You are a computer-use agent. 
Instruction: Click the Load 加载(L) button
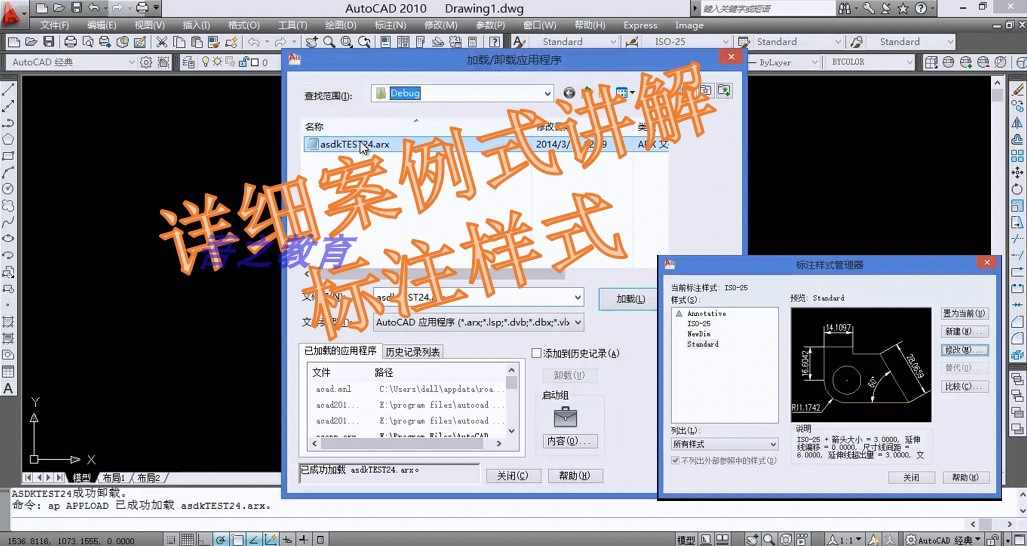point(631,299)
